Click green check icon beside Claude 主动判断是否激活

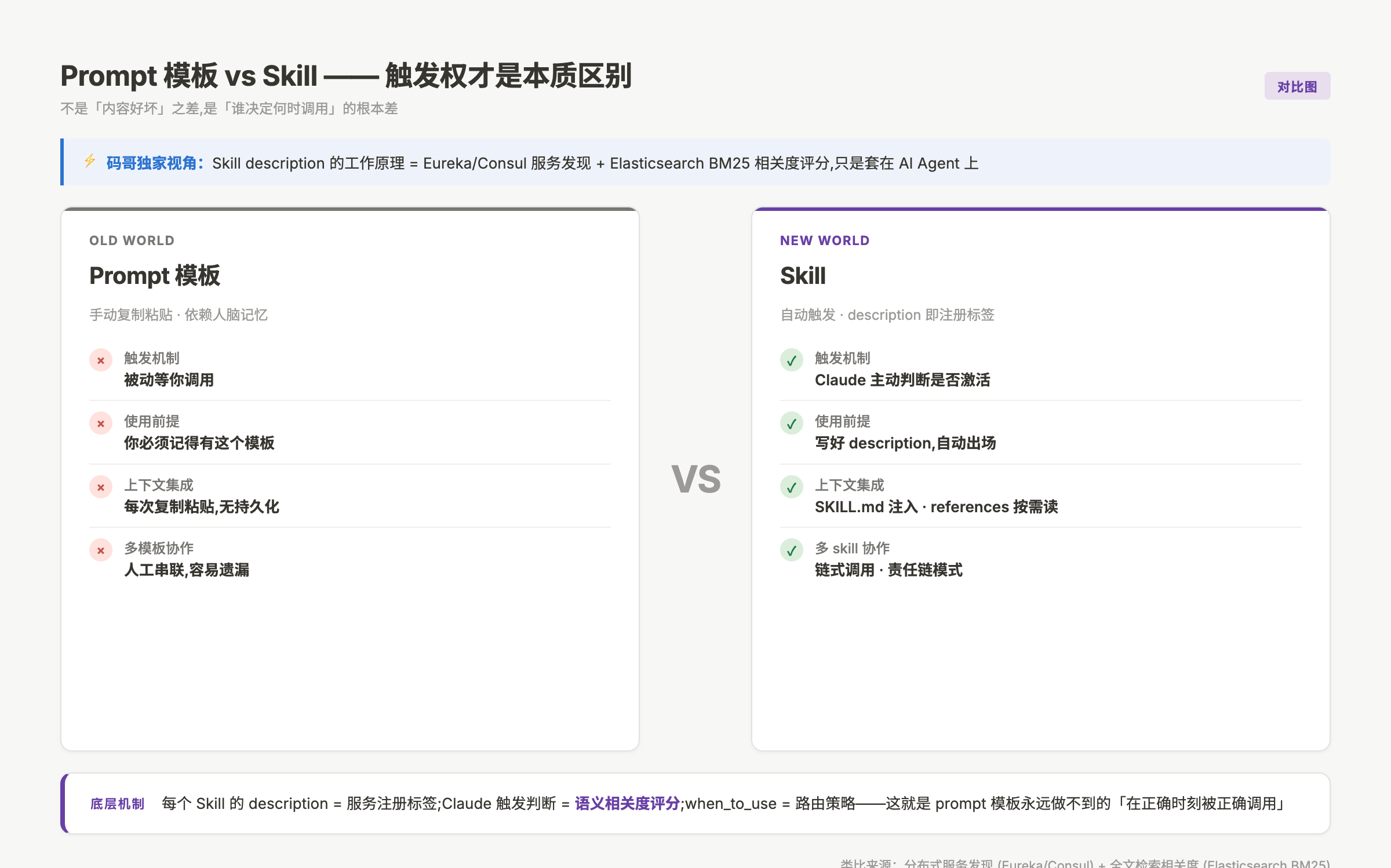click(792, 360)
